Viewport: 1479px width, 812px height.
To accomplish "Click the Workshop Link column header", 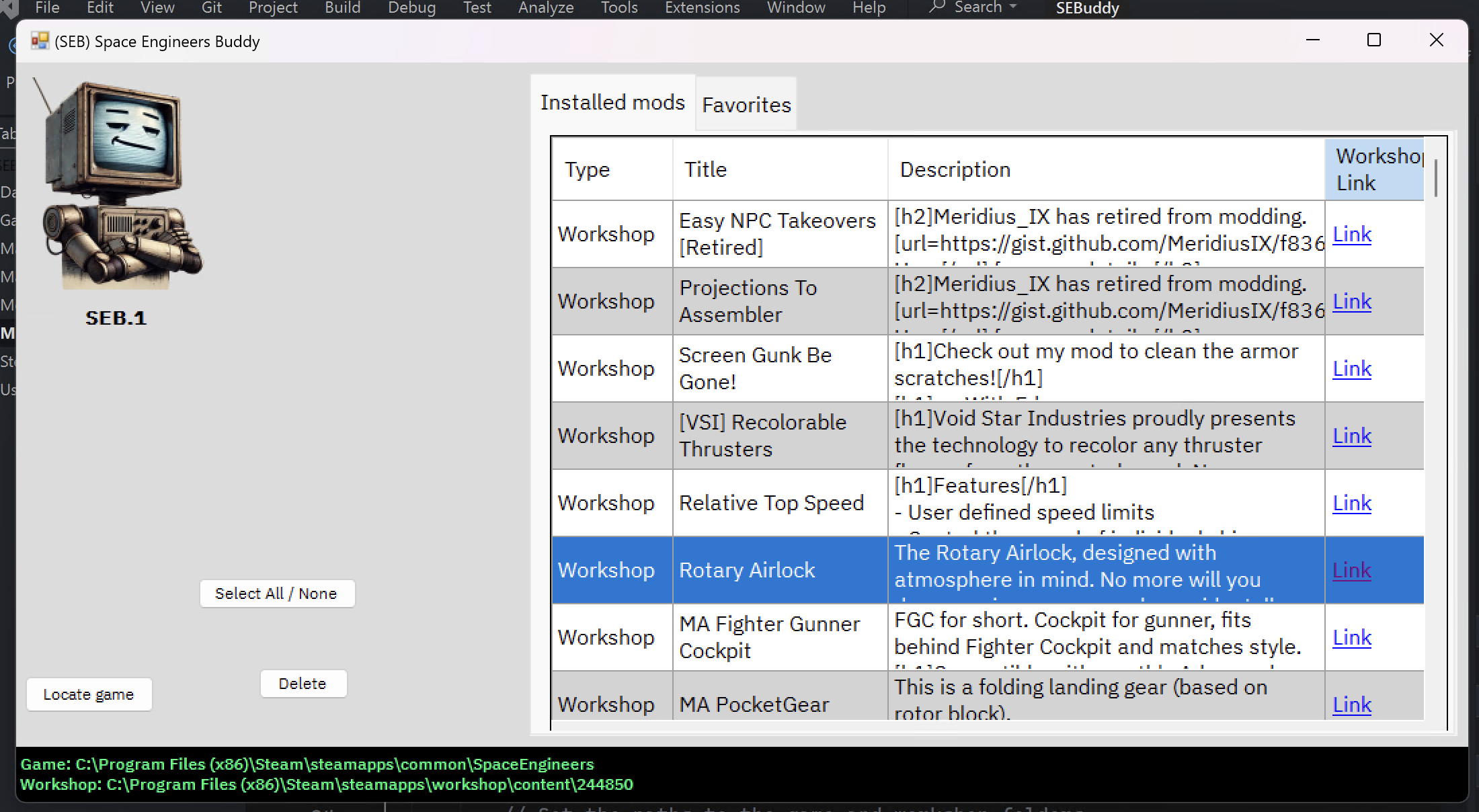I will [1374, 169].
